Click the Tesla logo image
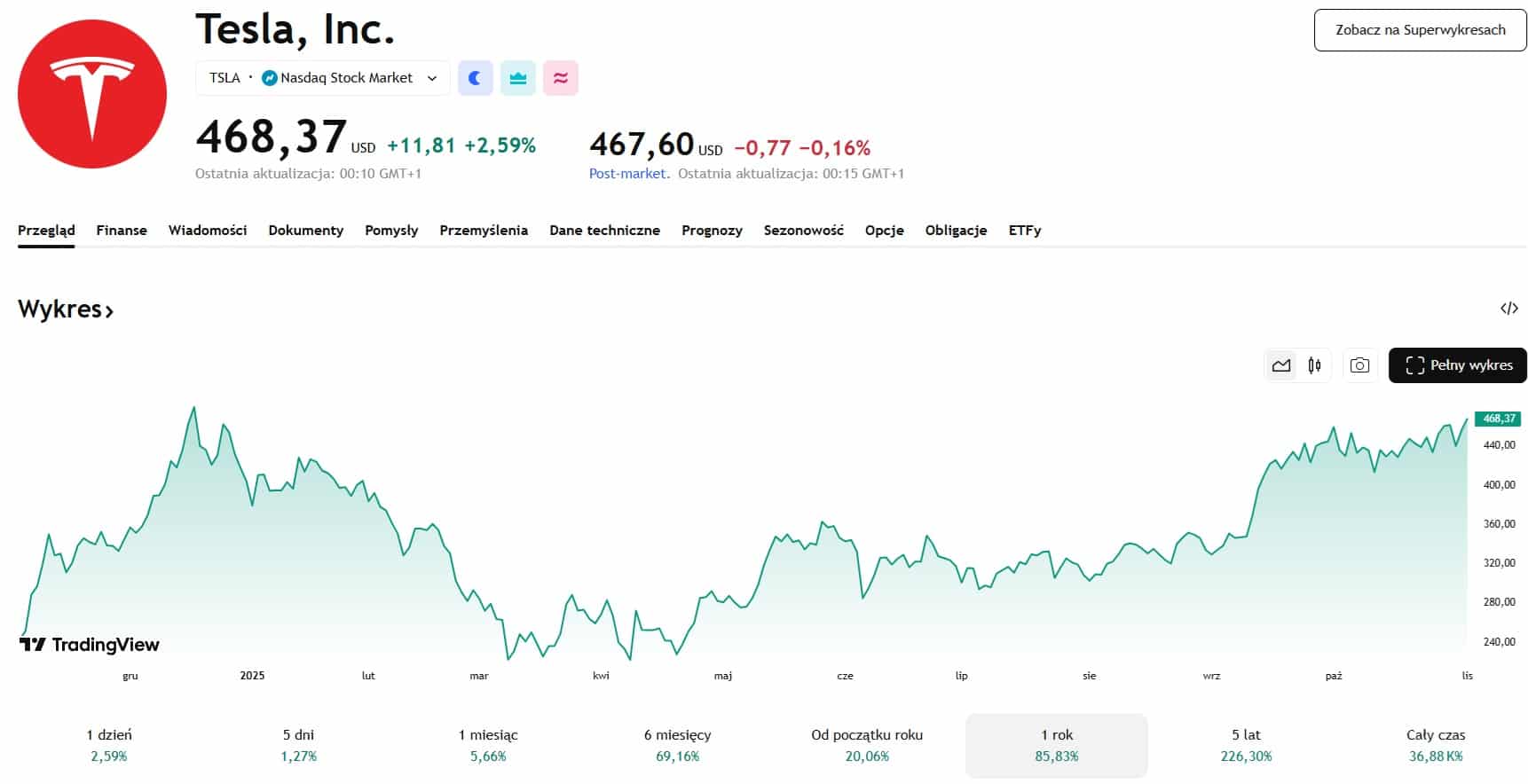1528x784 pixels. [x=92, y=94]
